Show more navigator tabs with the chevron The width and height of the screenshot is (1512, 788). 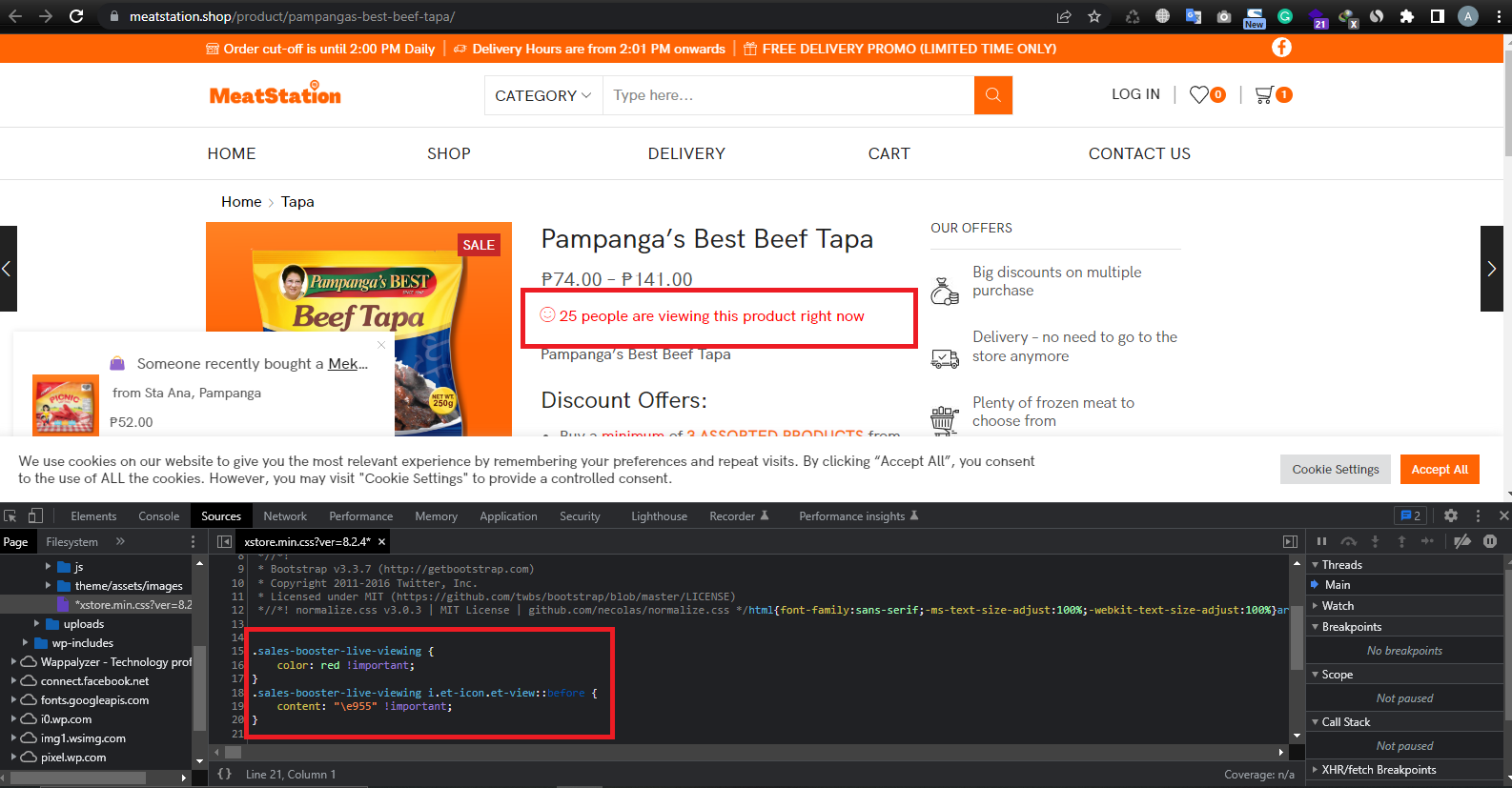(x=120, y=541)
